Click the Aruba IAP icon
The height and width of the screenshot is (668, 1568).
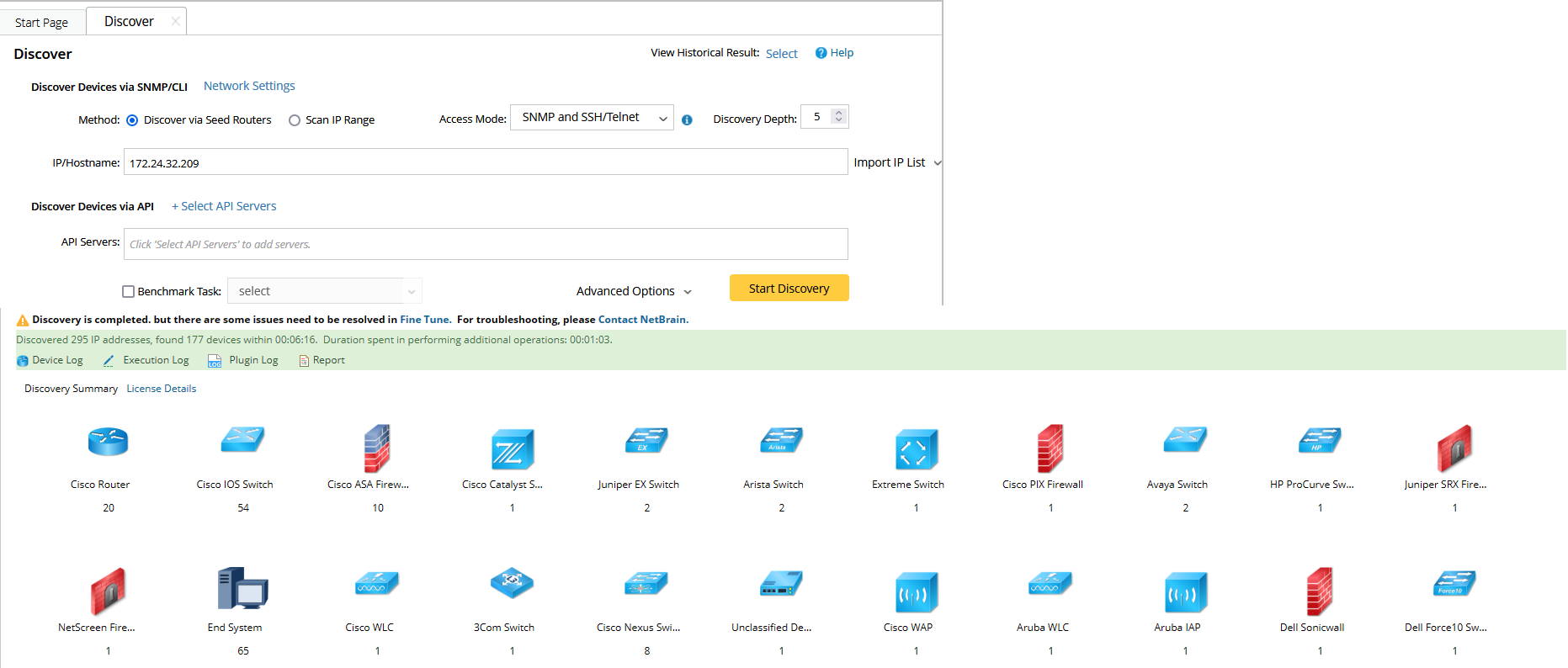pyautogui.click(x=1186, y=592)
